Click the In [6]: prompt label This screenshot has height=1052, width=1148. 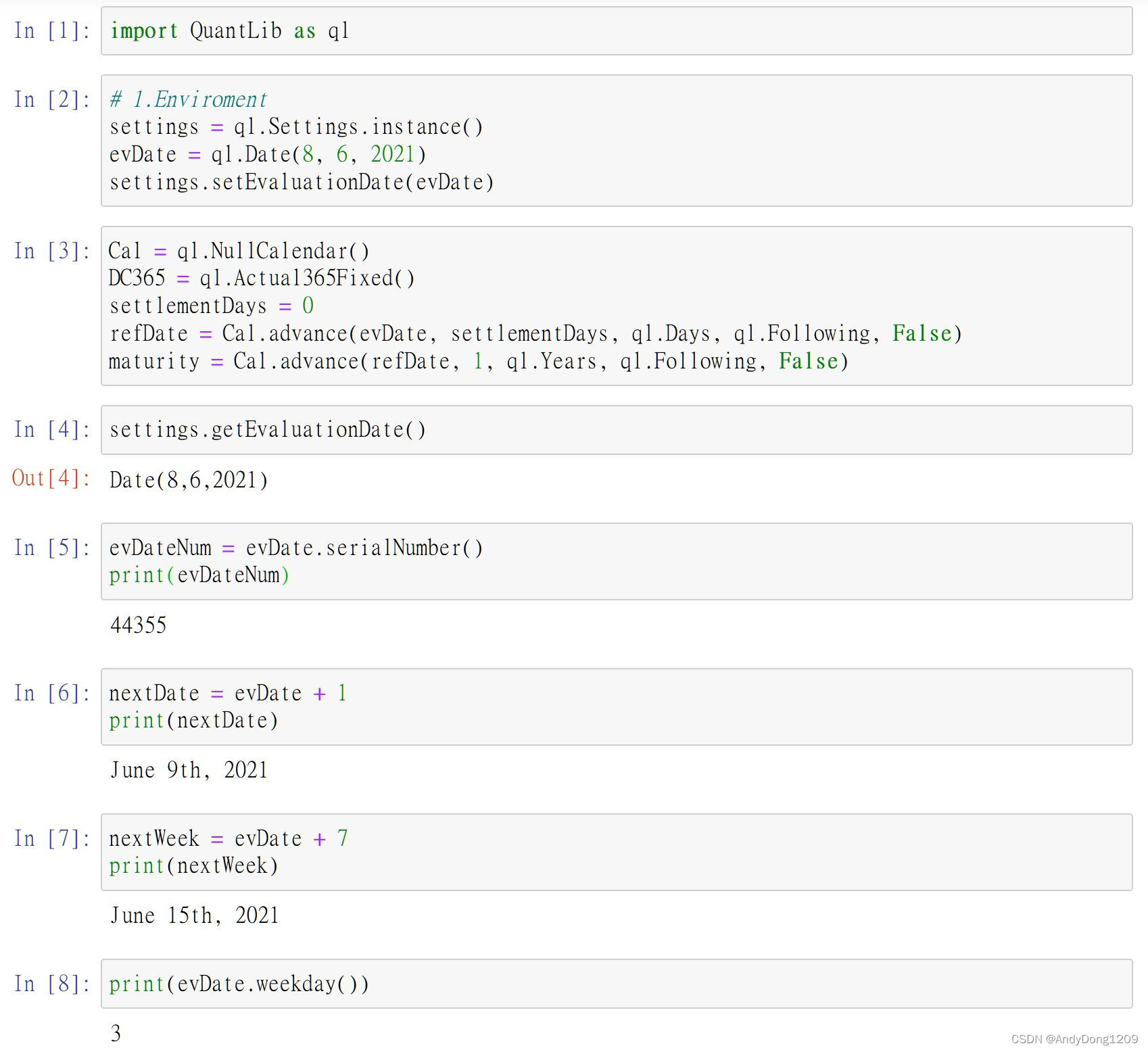point(52,694)
